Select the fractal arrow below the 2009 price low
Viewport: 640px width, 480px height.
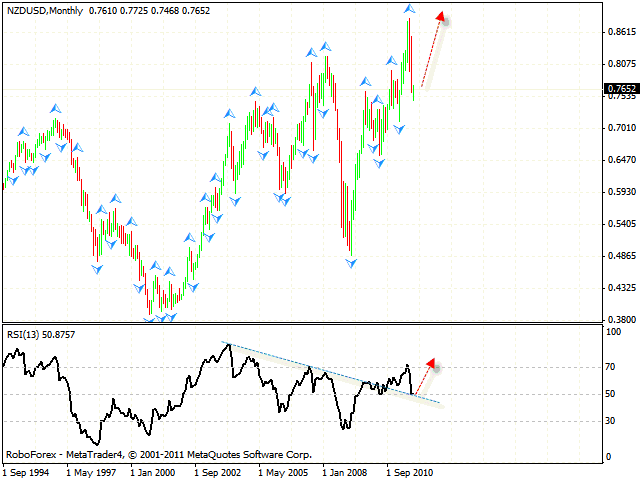pyautogui.click(x=351, y=262)
